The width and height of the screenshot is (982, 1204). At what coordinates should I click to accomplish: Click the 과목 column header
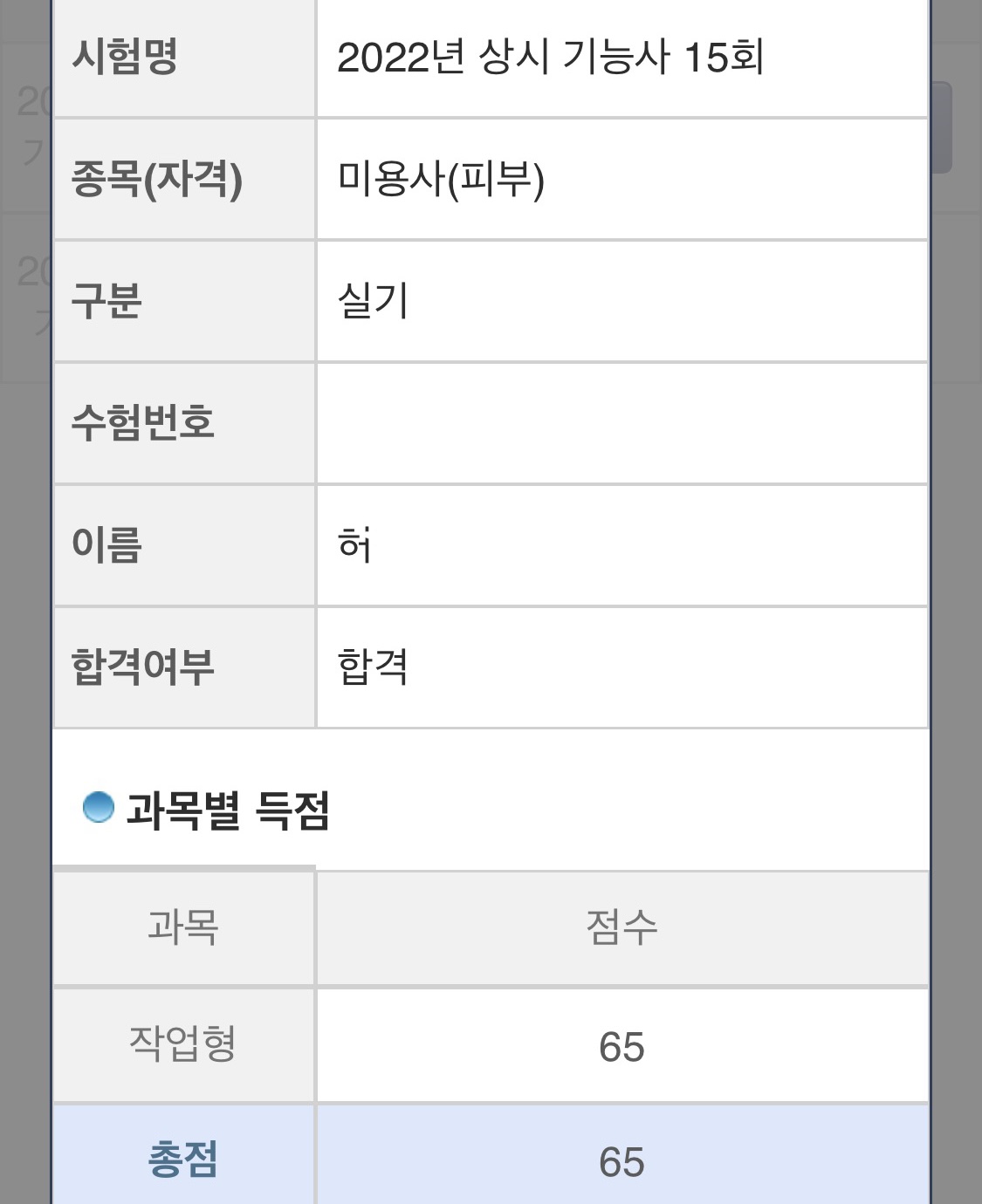tap(184, 928)
